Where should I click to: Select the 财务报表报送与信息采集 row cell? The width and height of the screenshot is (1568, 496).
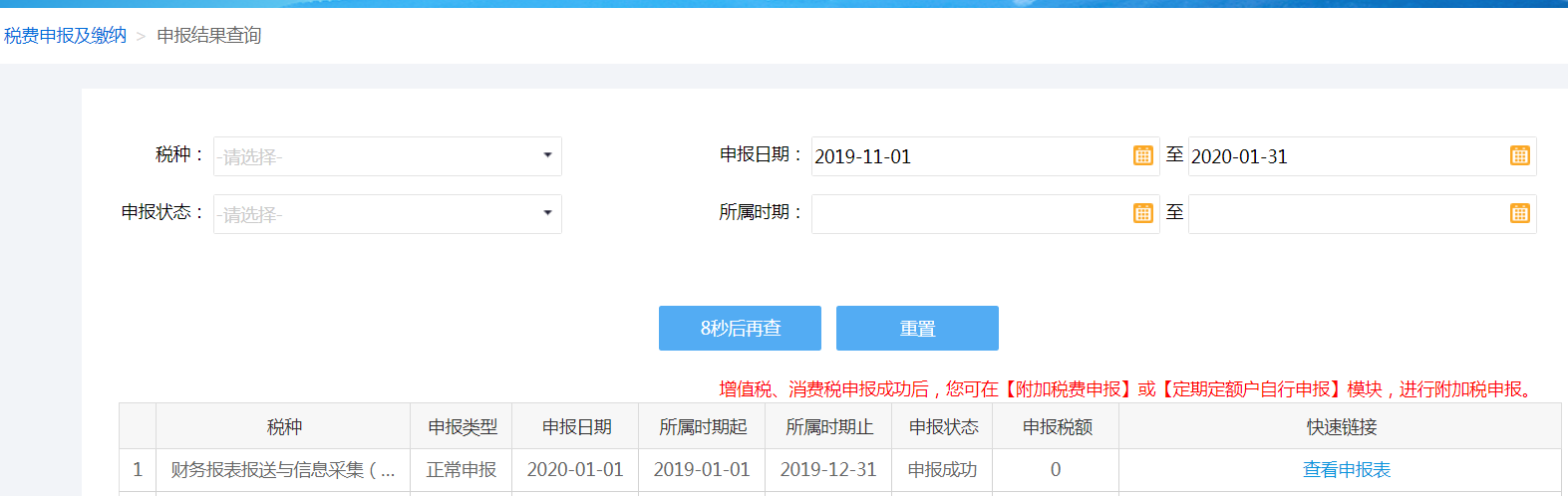284,470
